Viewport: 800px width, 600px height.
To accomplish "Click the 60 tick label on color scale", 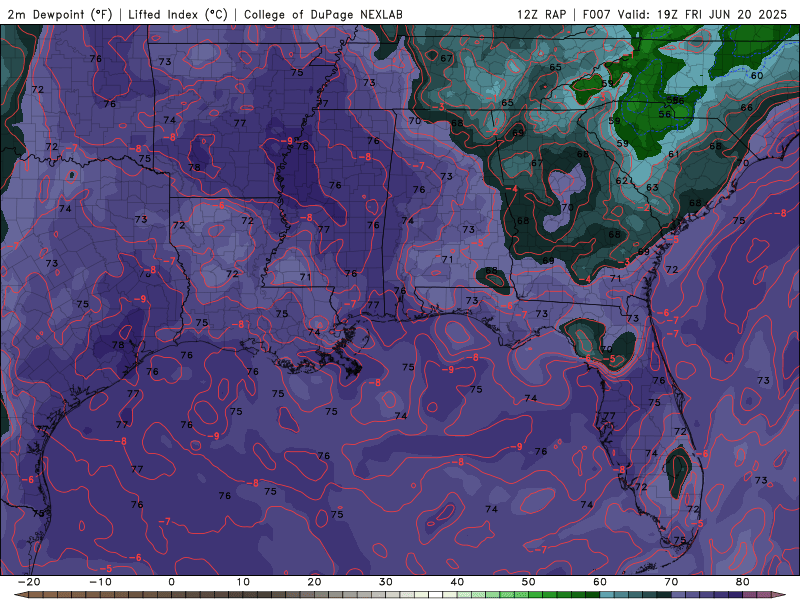I will tap(600, 582).
